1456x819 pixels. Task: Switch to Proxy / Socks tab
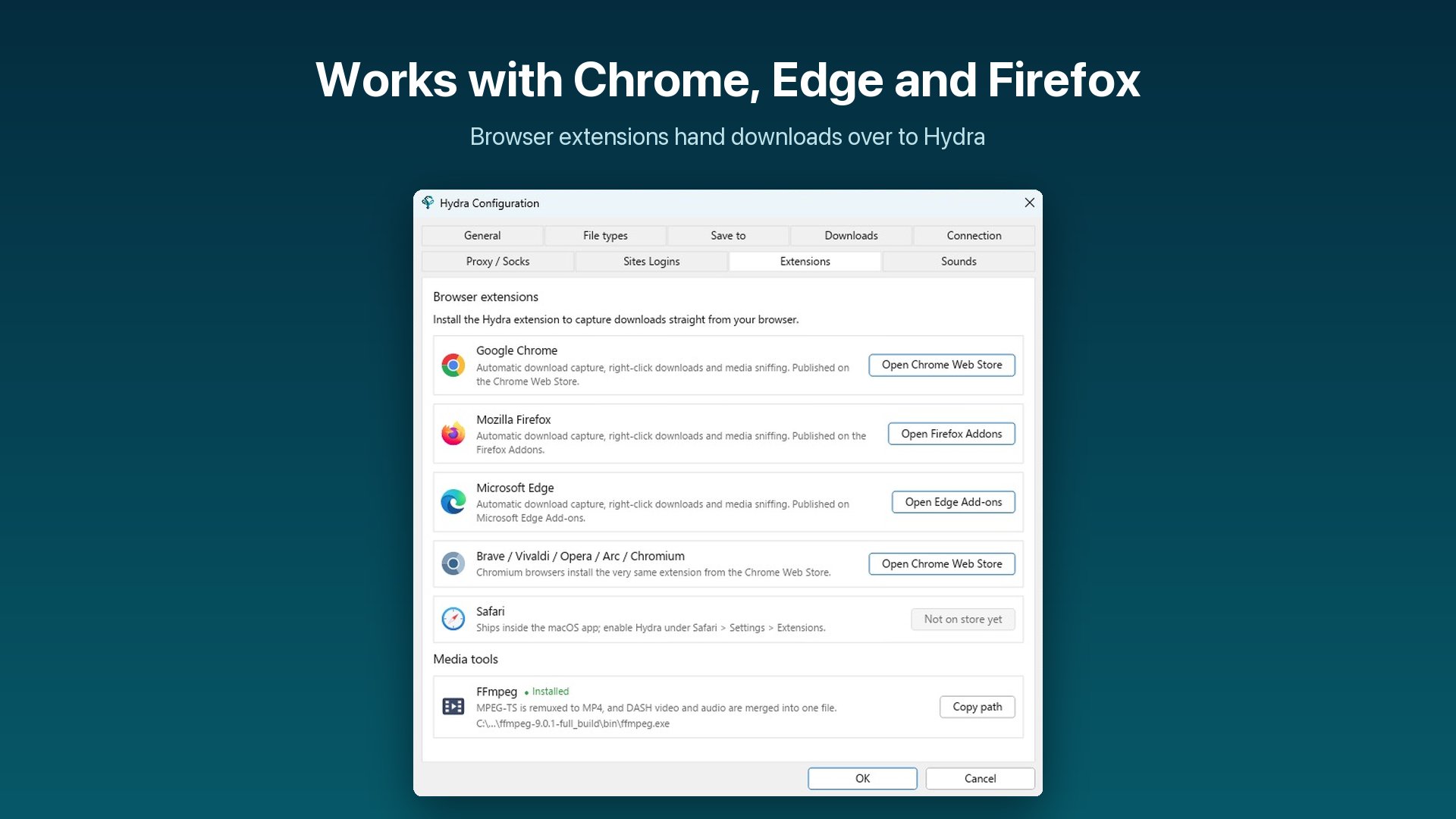(x=497, y=262)
